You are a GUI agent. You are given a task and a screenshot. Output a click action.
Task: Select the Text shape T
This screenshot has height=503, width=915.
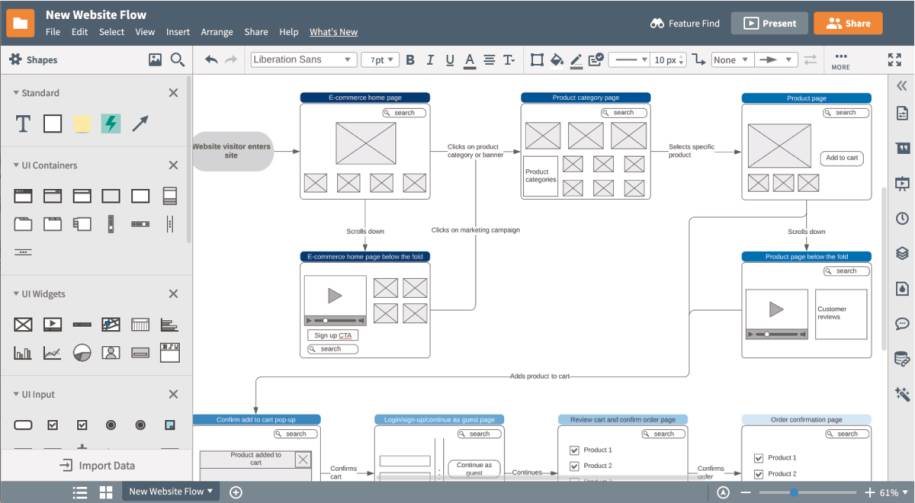pyautogui.click(x=23, y=124)
